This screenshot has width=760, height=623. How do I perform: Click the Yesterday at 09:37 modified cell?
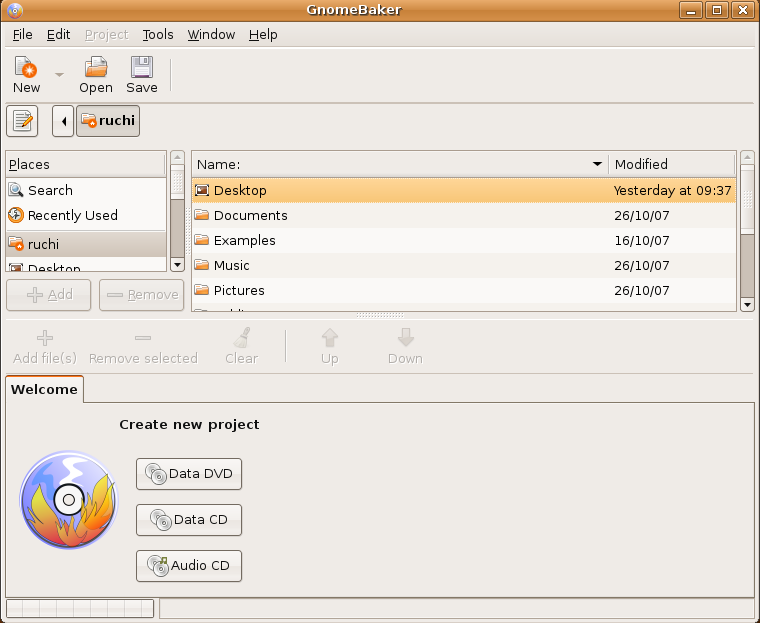pos(672,191)
